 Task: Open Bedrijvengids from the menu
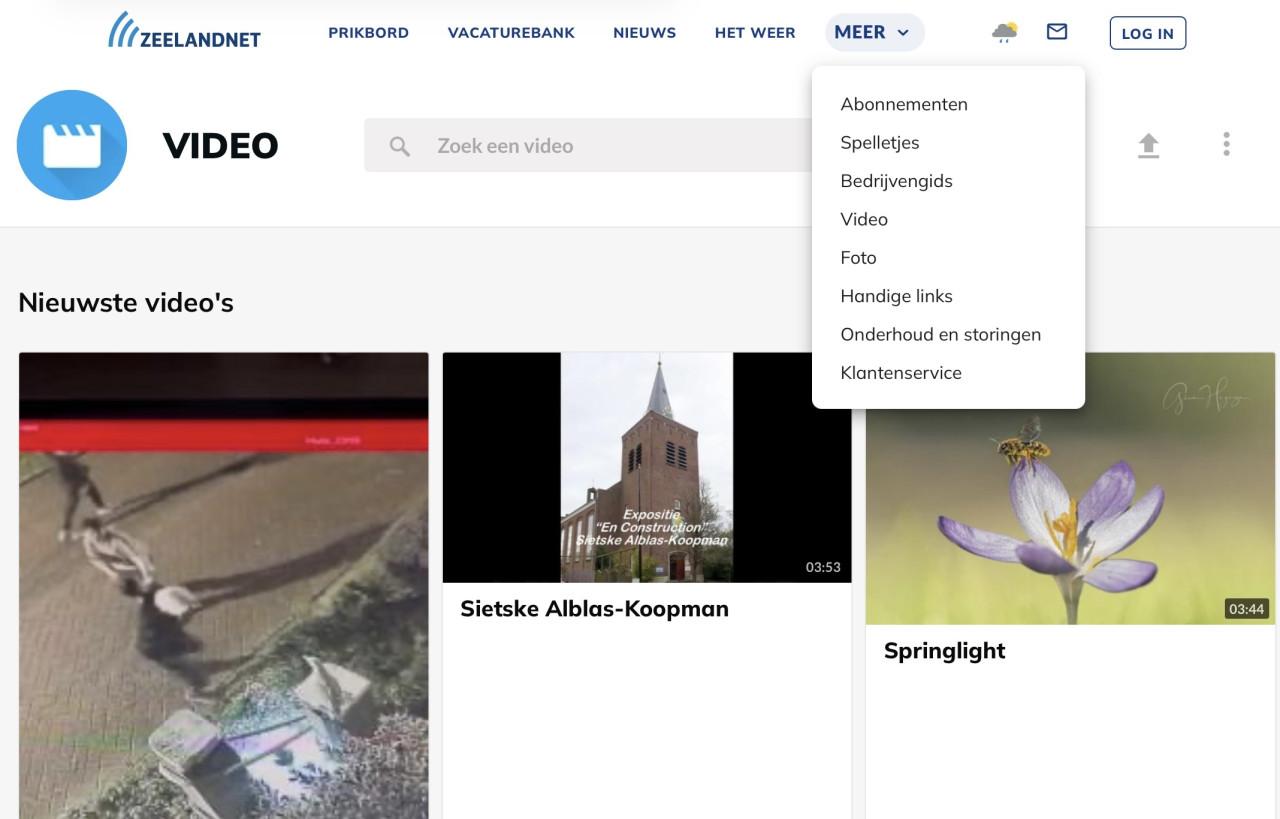pyautogui.click(x=896, y=181)
